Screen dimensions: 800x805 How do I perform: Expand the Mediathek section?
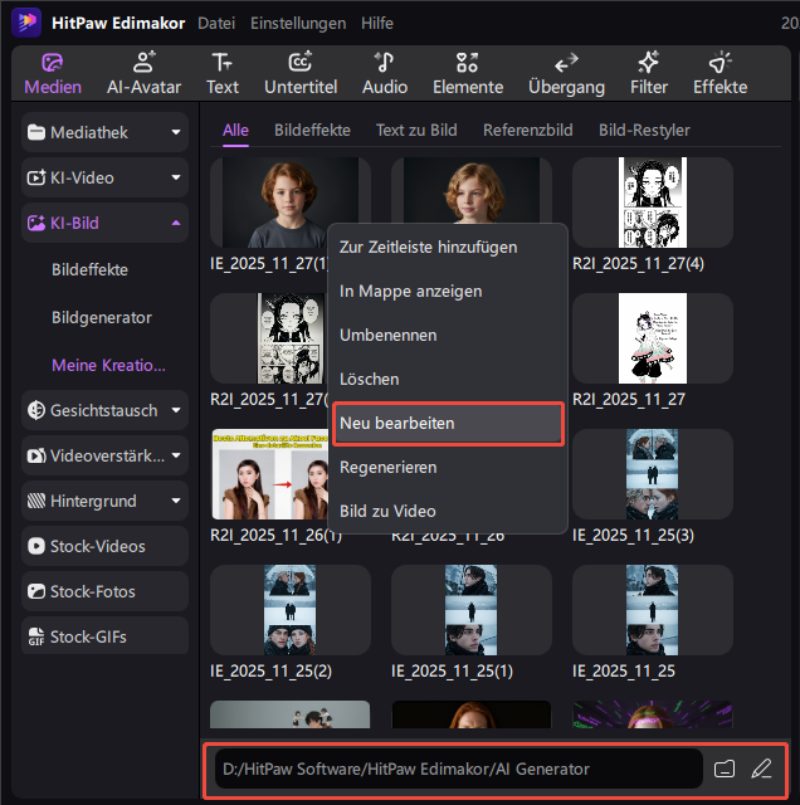(x=105, y=132)
